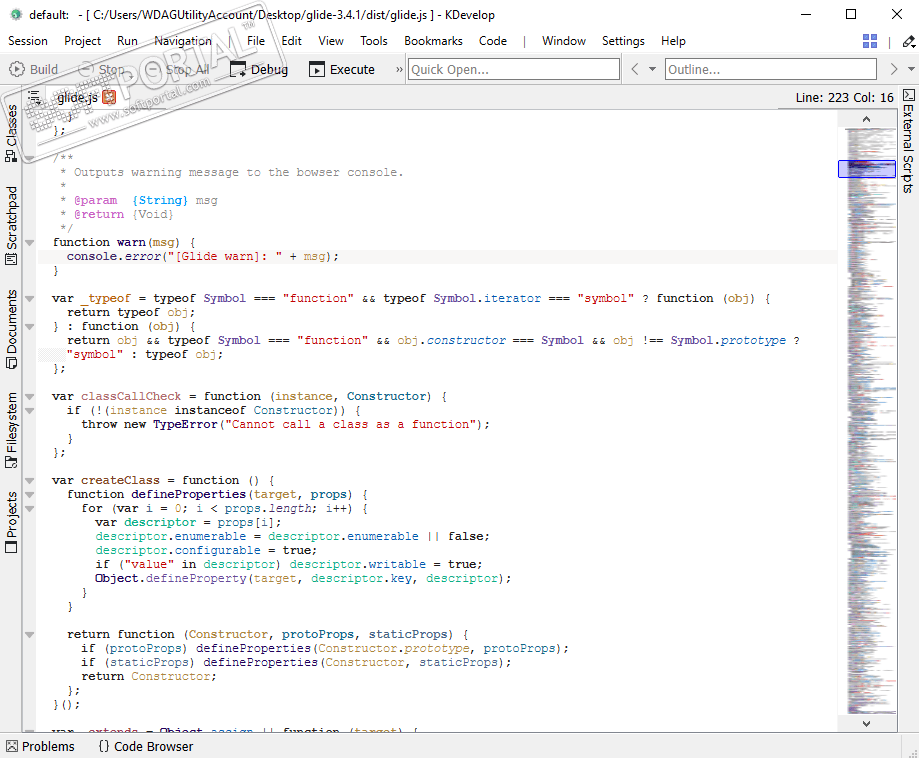Click the minimap scrollbar highlighted region
This screenshot has width=919, height=758.
(x=866, y=169)
